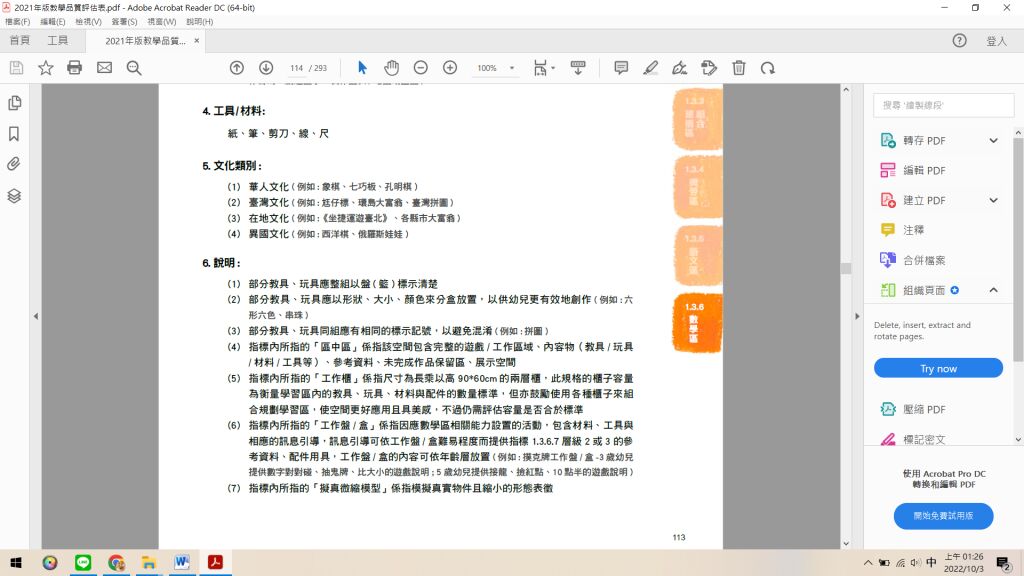Image resolution: width=1024 pixels, height=576 pixels.
Task: Click the Try now button
Action: [x=938, y=368]
